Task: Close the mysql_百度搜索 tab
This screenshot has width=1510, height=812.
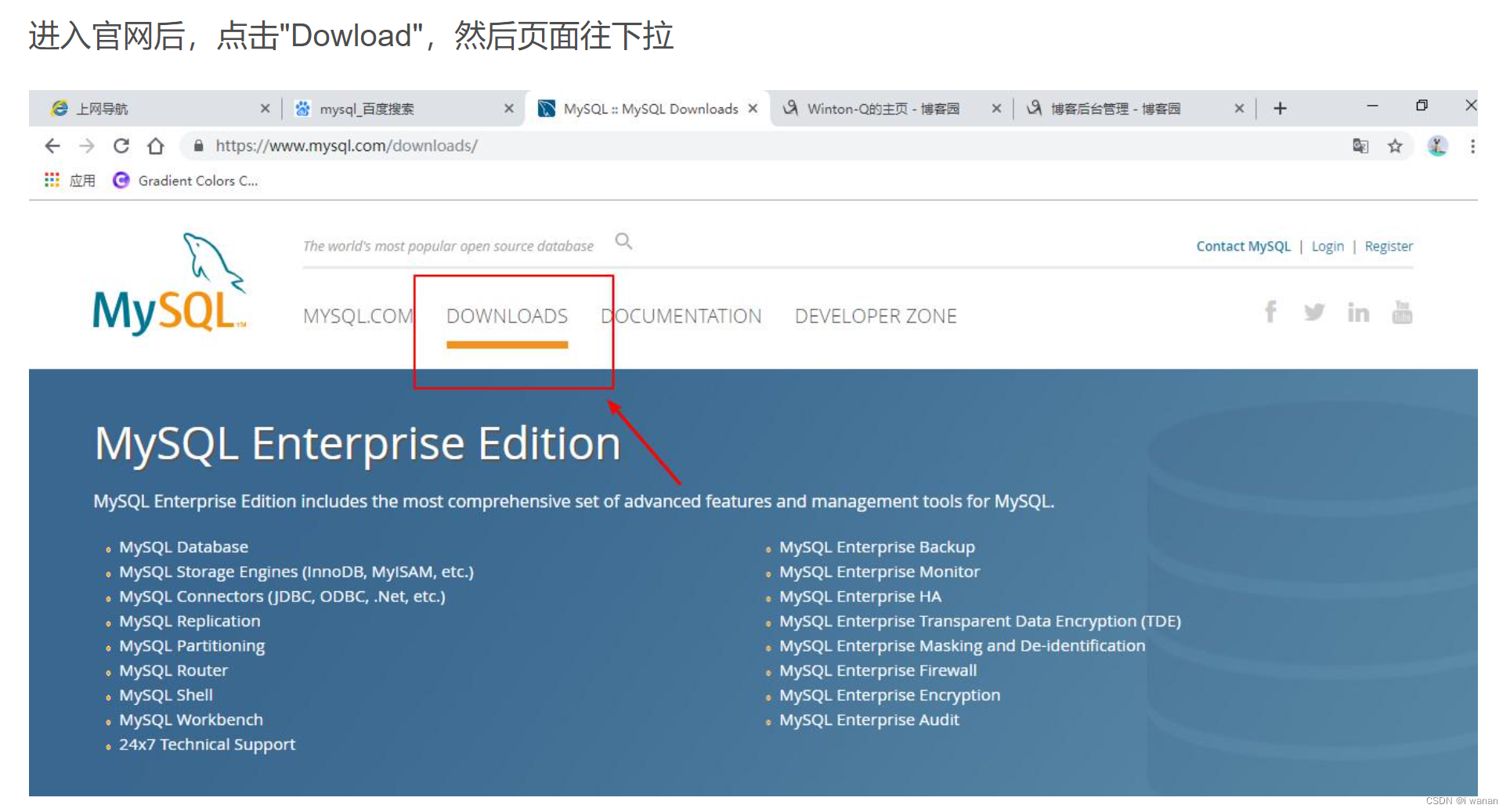Action: click(x=509, y=108)
